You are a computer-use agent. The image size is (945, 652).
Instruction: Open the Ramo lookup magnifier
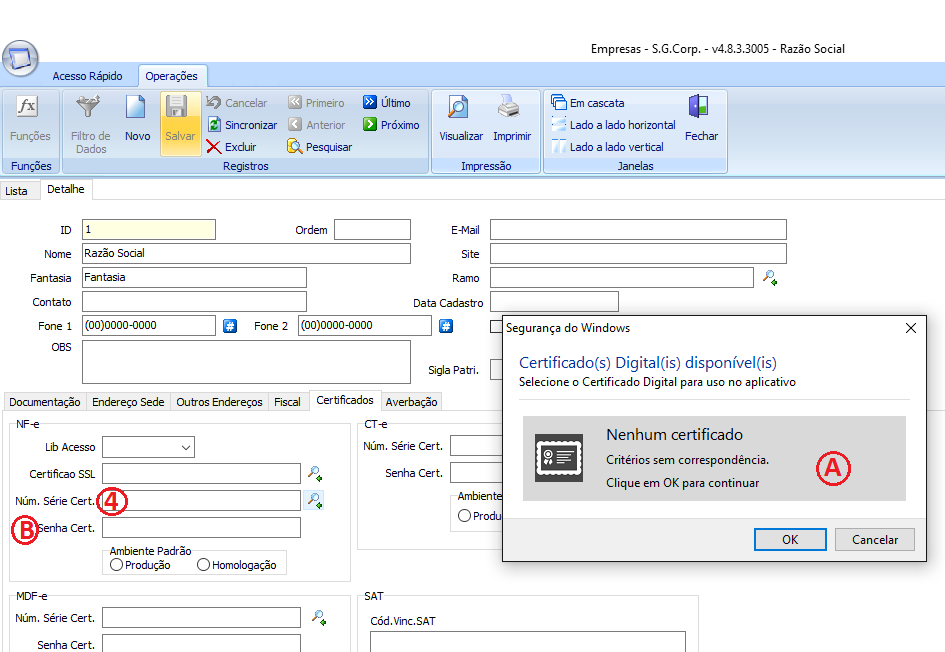770,278
